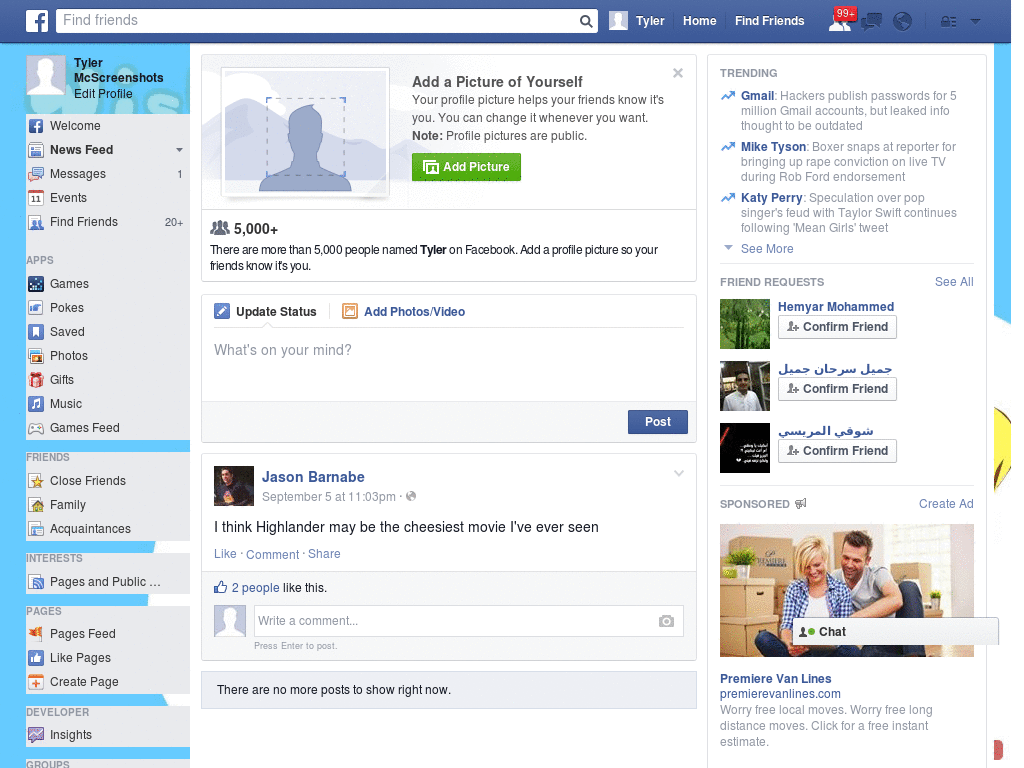This screenshot has height=768, width=1024.
Task: Confirm Friend for جميل سرحان جميل
Action: point(837,389)
